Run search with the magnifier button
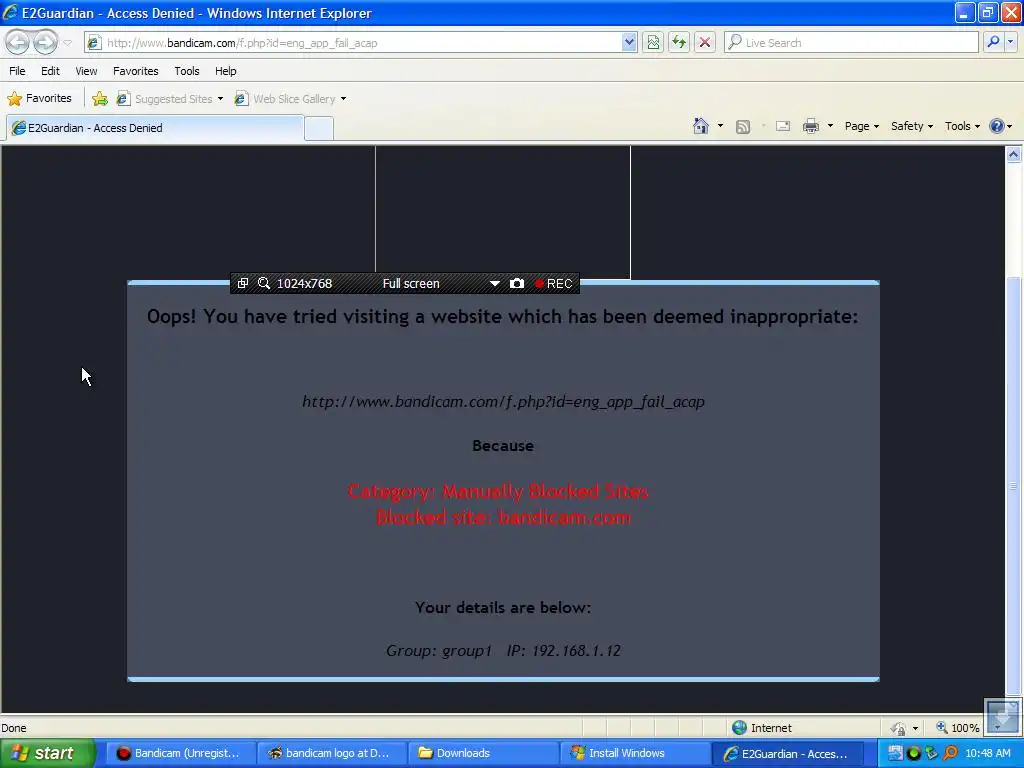Image resolution: width=1024 pixels, height=768 pixels. click(x=993, y=42)
